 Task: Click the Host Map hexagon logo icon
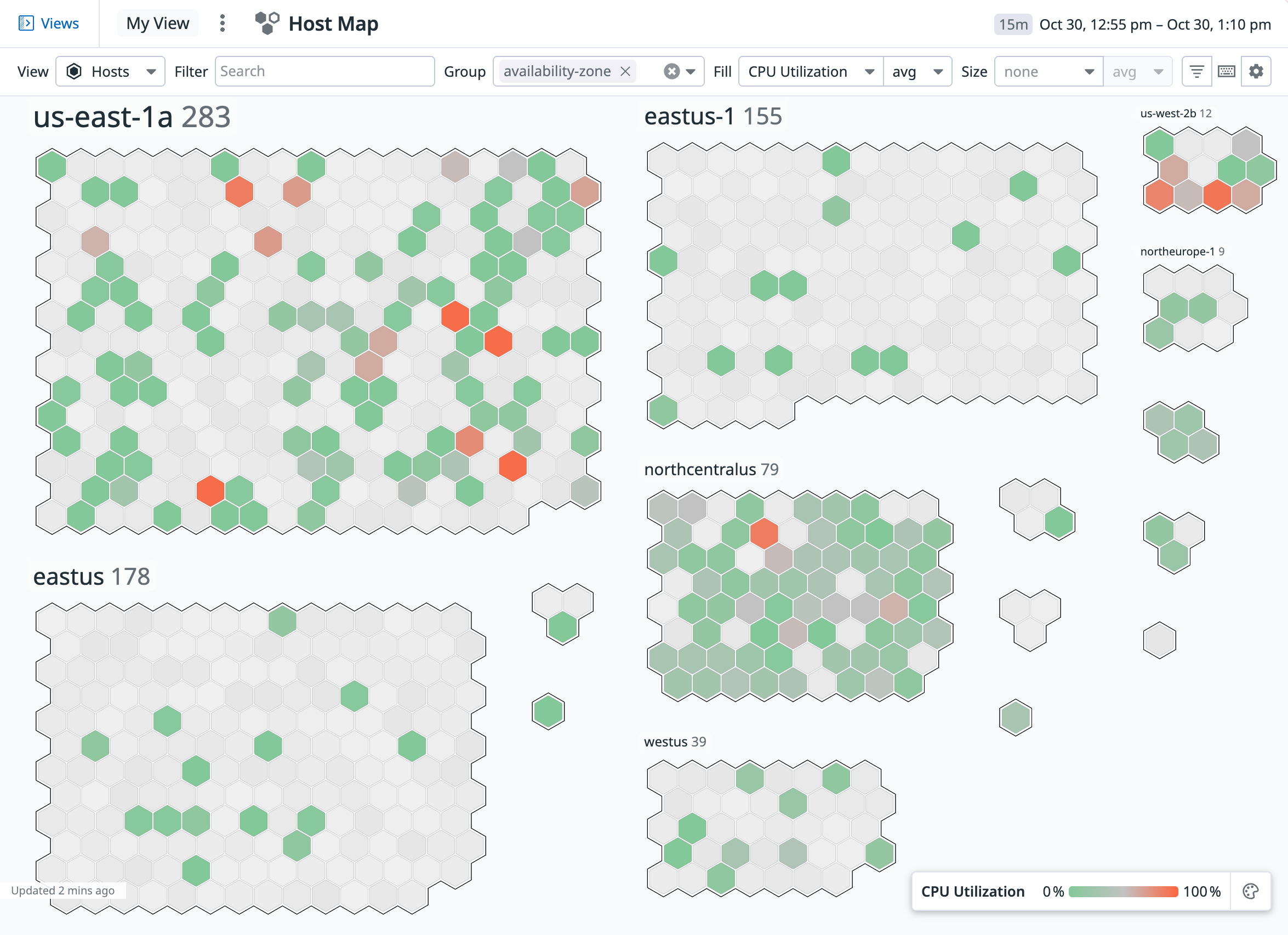tap(267, 23)
